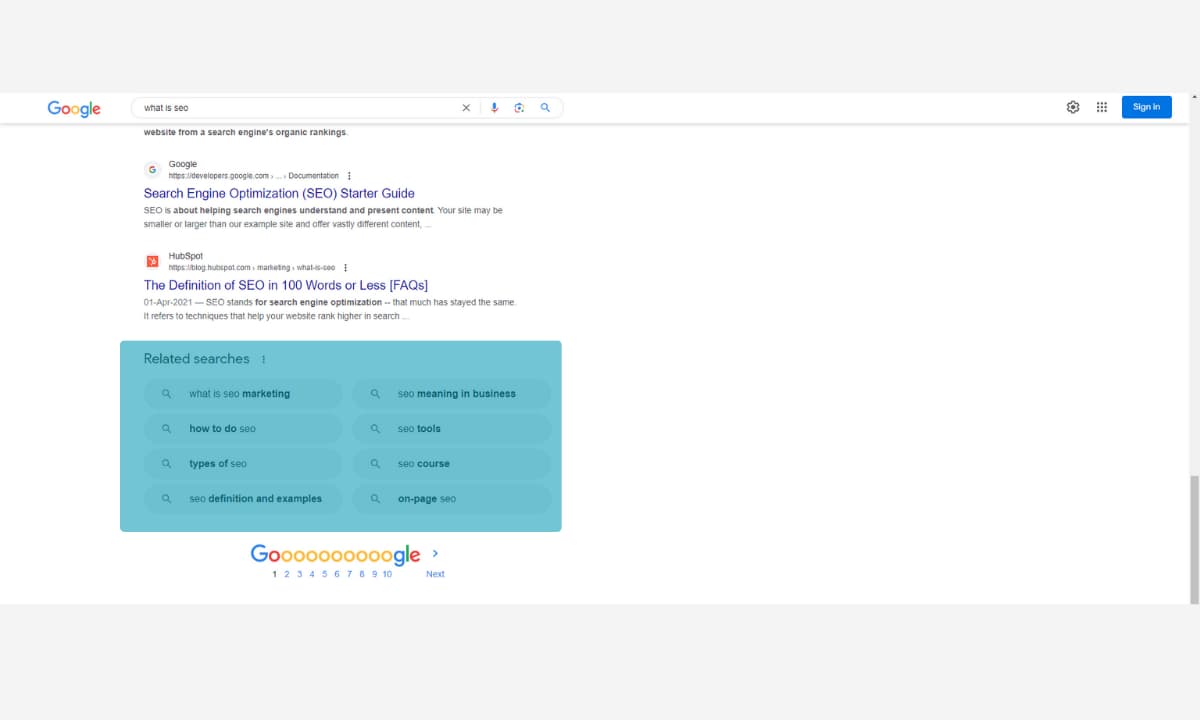The width and height of the screenshot is (1200, 720).
Task: Go to results page 5
Action: [x=324, y=574]
